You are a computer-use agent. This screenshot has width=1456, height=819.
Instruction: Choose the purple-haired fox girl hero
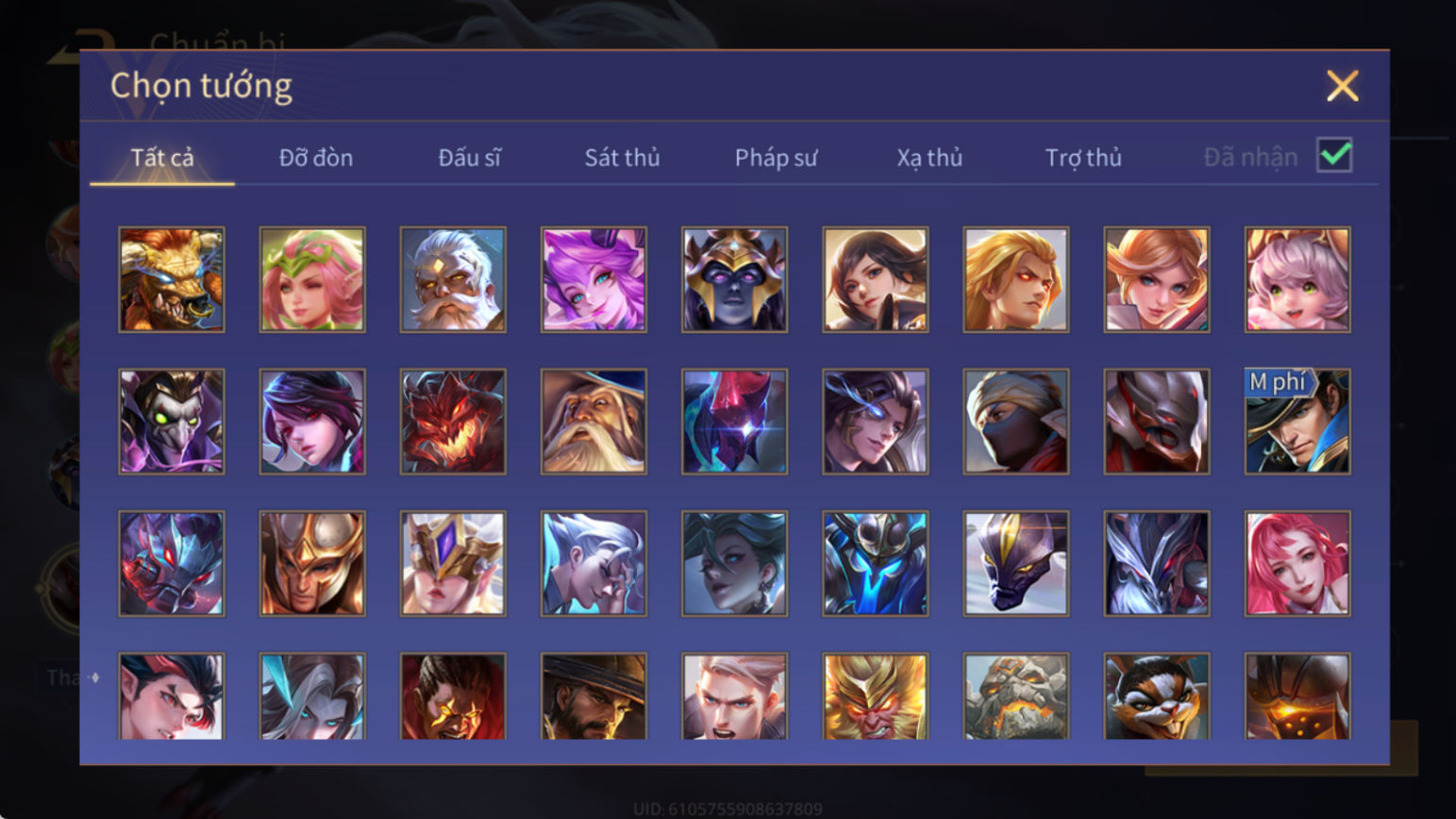click(594, 279)
